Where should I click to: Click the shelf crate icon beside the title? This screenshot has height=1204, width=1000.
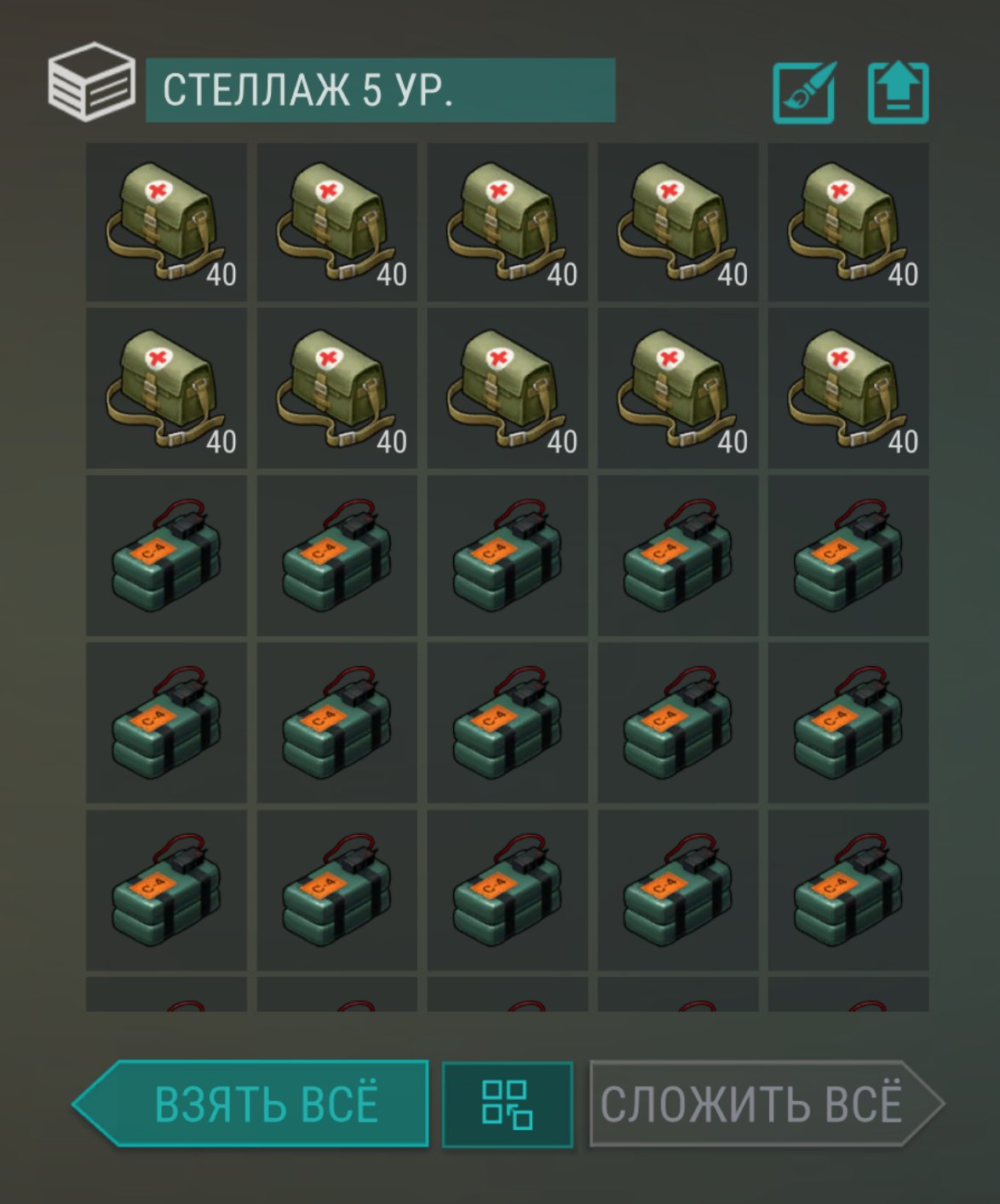point(91,82)
